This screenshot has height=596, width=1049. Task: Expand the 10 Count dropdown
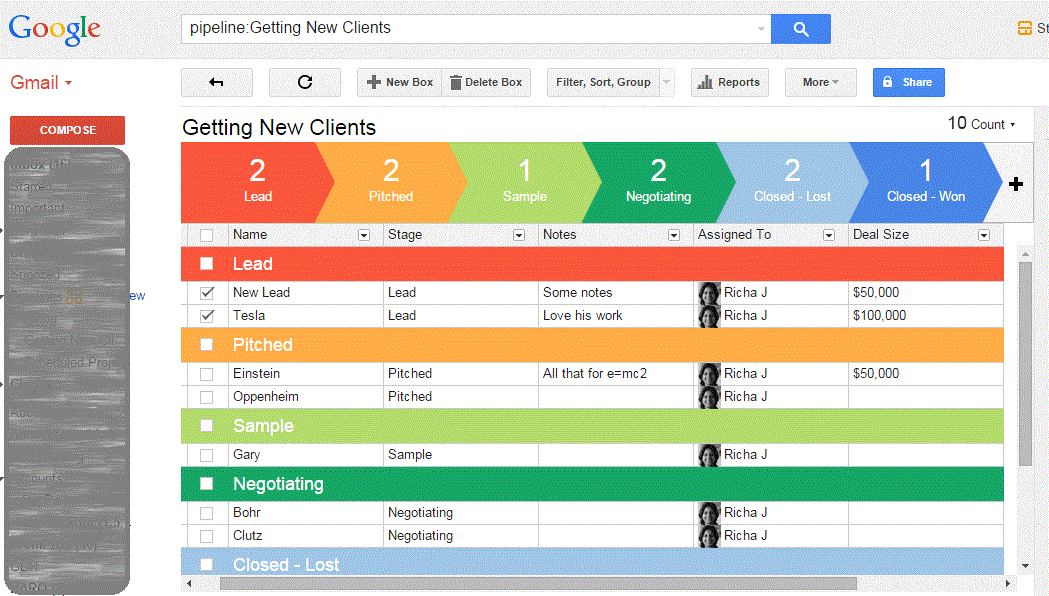[x=981, y=124]
